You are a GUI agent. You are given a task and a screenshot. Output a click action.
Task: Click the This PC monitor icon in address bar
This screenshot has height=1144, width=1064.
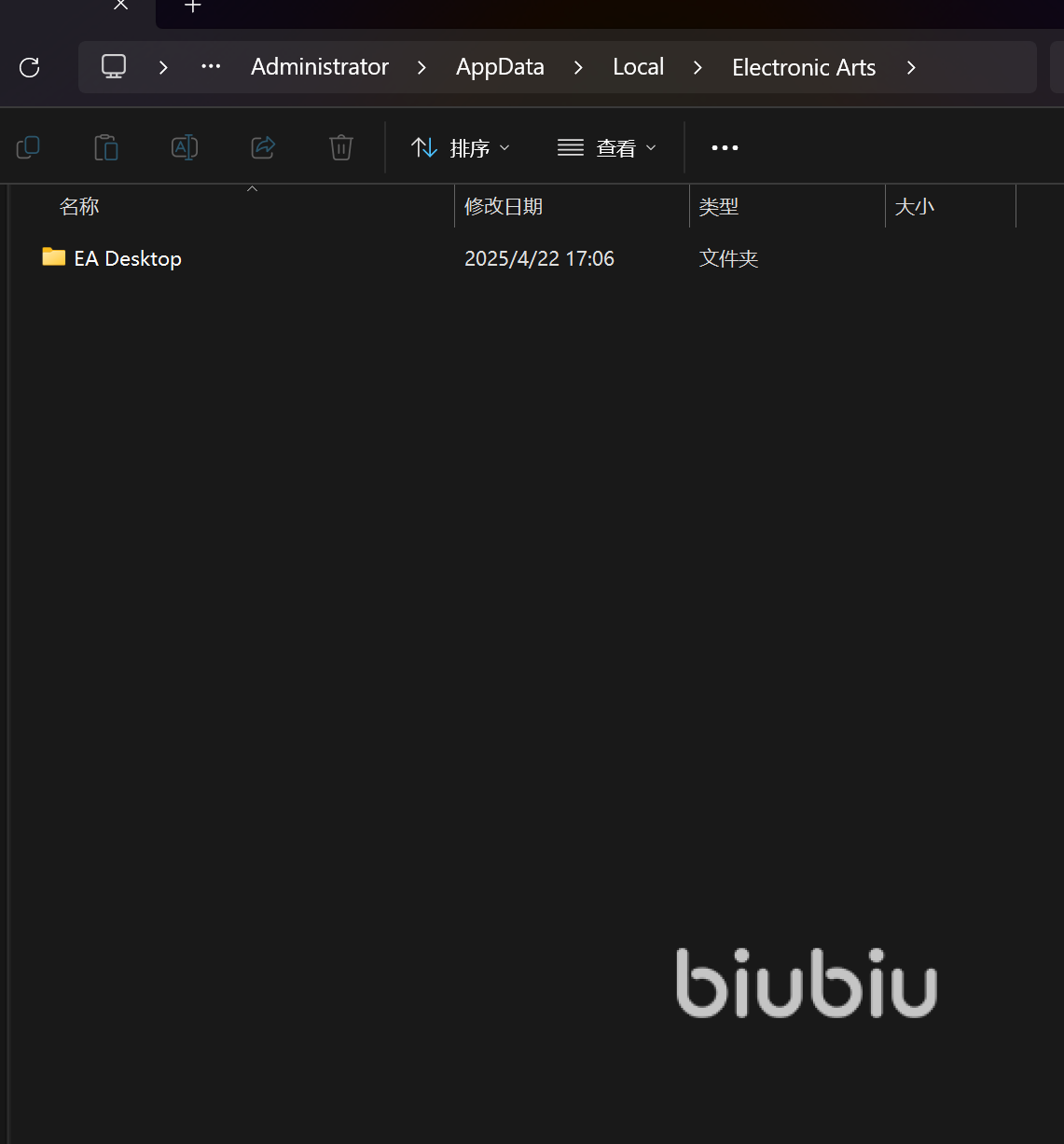[x=114, y=67]
